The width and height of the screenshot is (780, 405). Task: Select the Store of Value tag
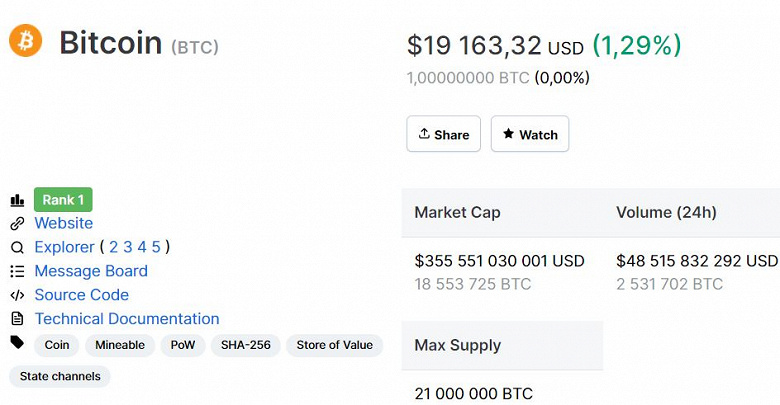(x=334, y=345)
